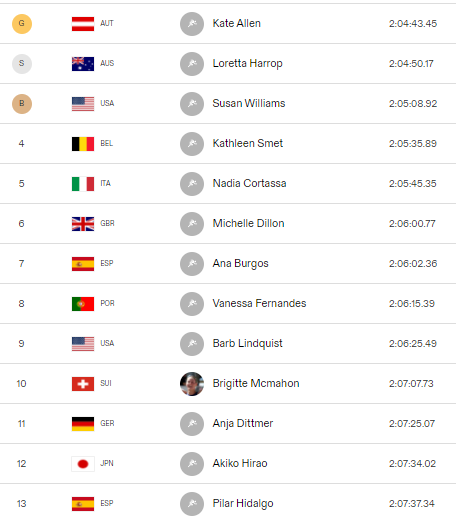Viewport: 456px width, 523px height.
Task: Click the Austria flag icon
Action: [83, 24]
